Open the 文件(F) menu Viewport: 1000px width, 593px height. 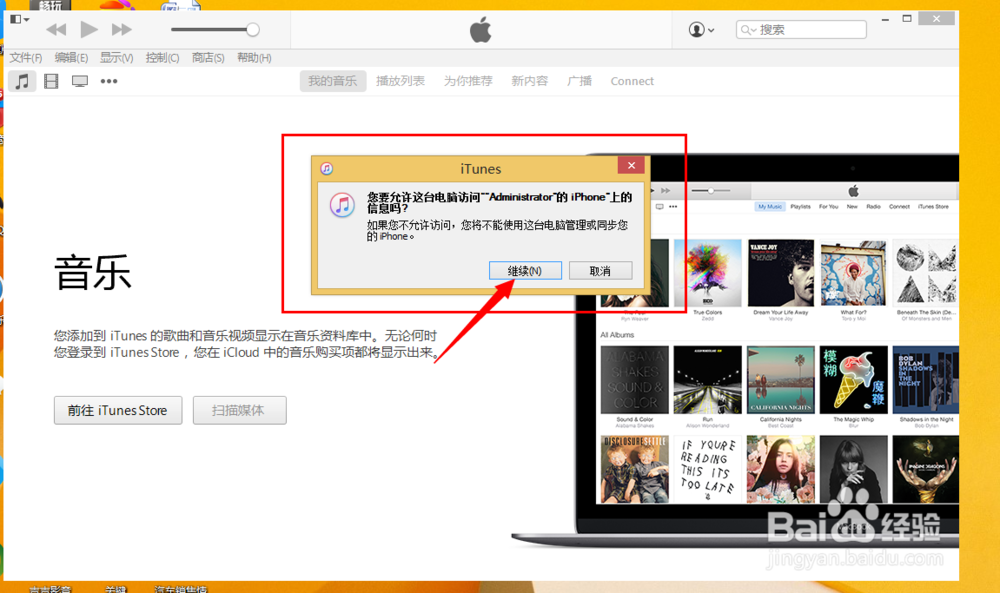click(x=26, y=58)
